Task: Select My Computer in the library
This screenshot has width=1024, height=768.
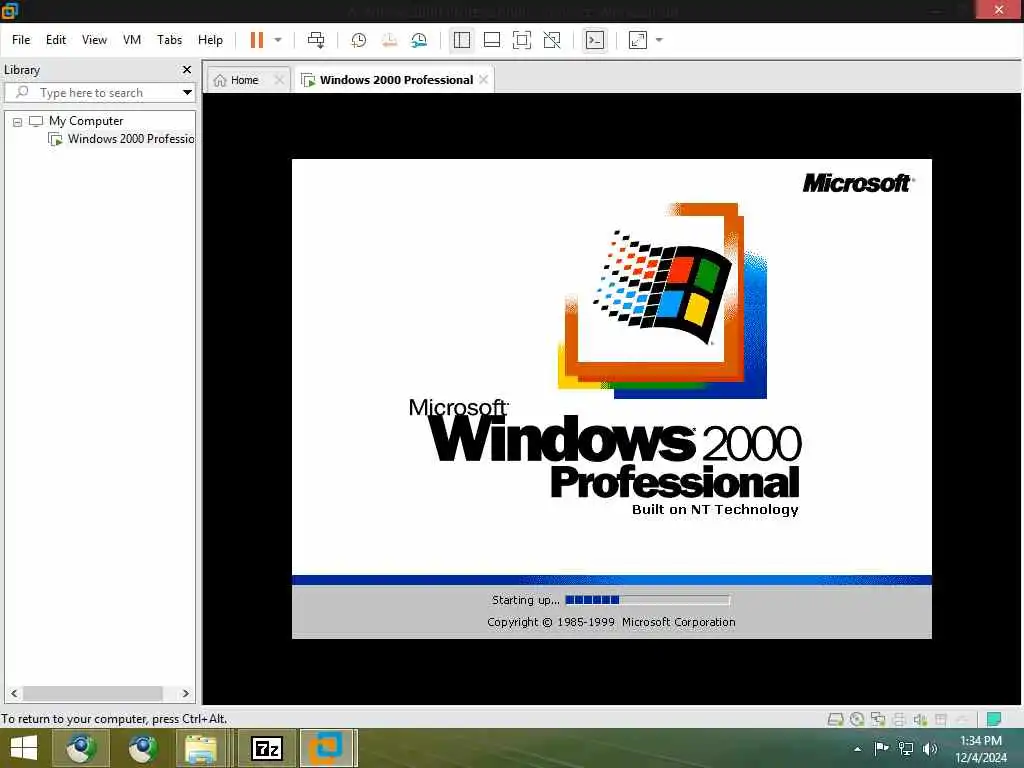Action: point(86,121)
